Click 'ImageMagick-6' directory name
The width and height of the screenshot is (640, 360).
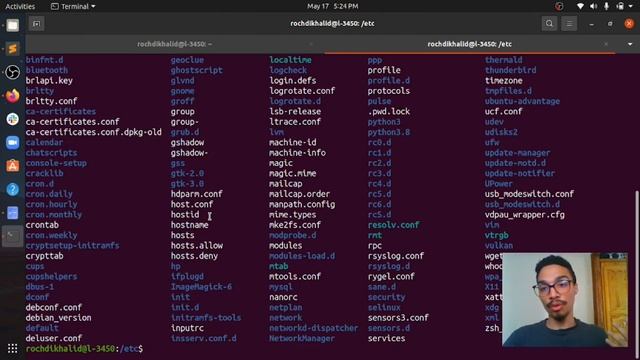[x=201, y=287]
